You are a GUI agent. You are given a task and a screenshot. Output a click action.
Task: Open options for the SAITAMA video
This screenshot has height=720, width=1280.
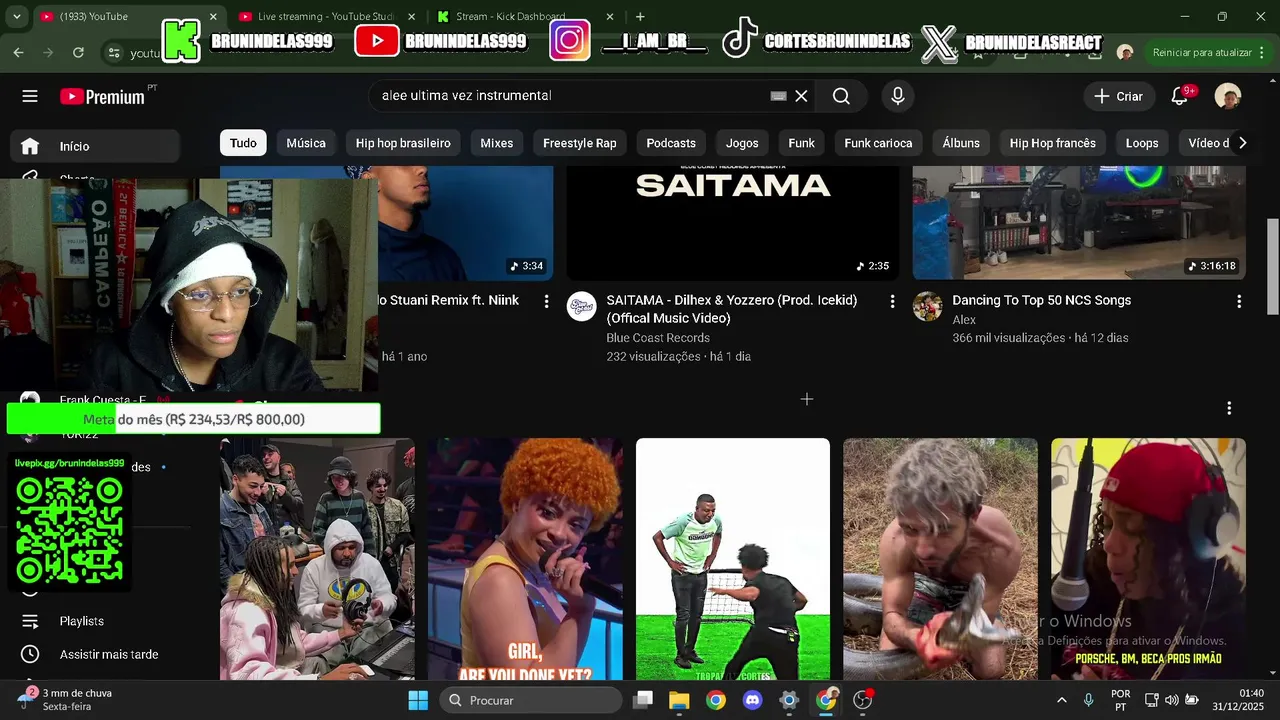tap(892, 301)
